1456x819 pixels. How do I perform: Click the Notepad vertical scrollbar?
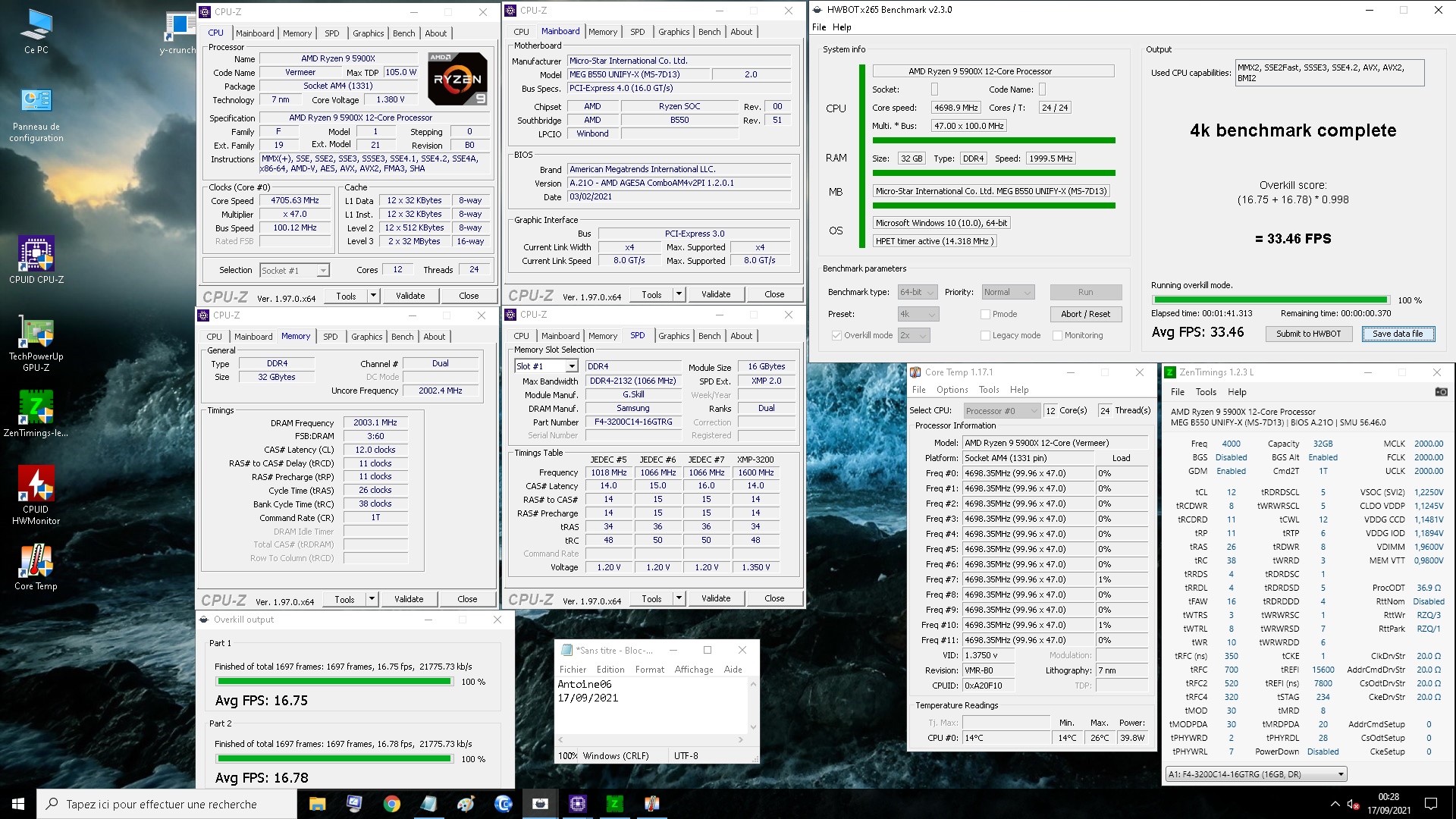coord(753,705)
